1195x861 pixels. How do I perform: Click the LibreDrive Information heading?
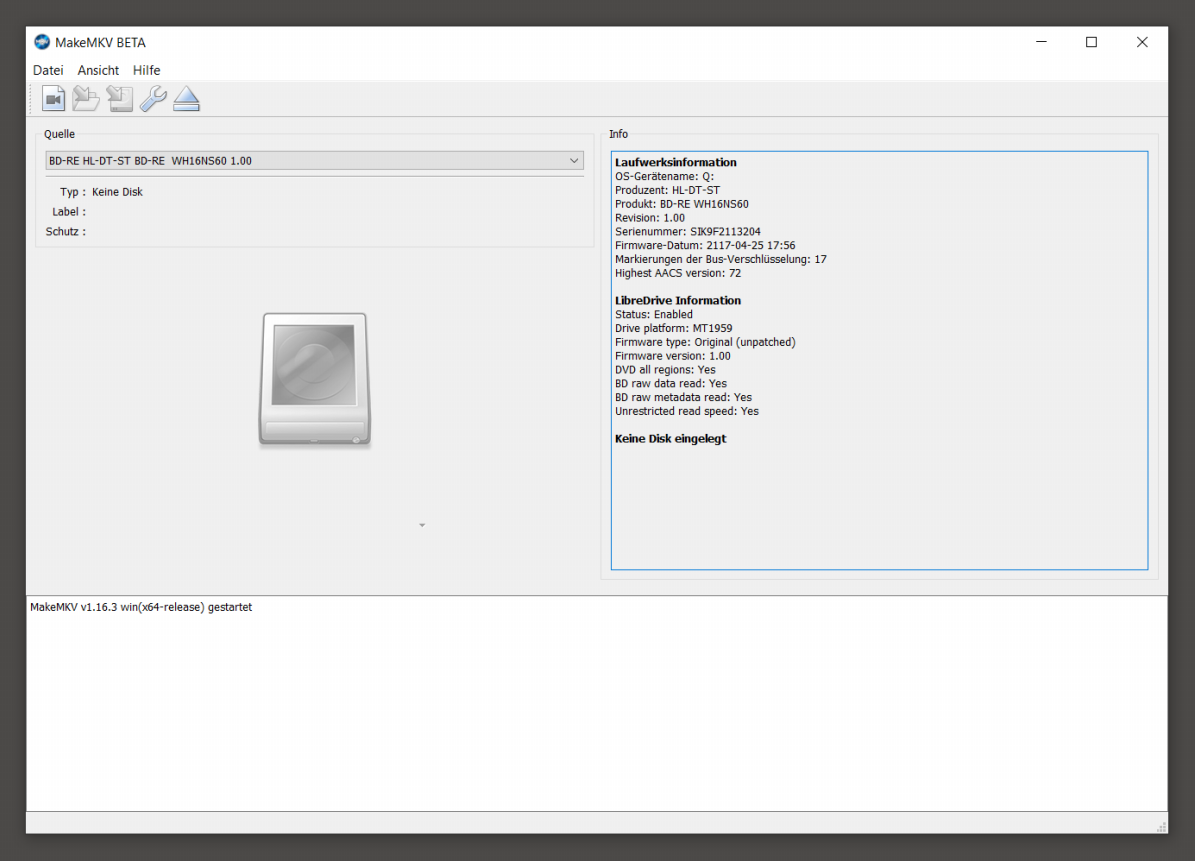[x=678, y=300]
